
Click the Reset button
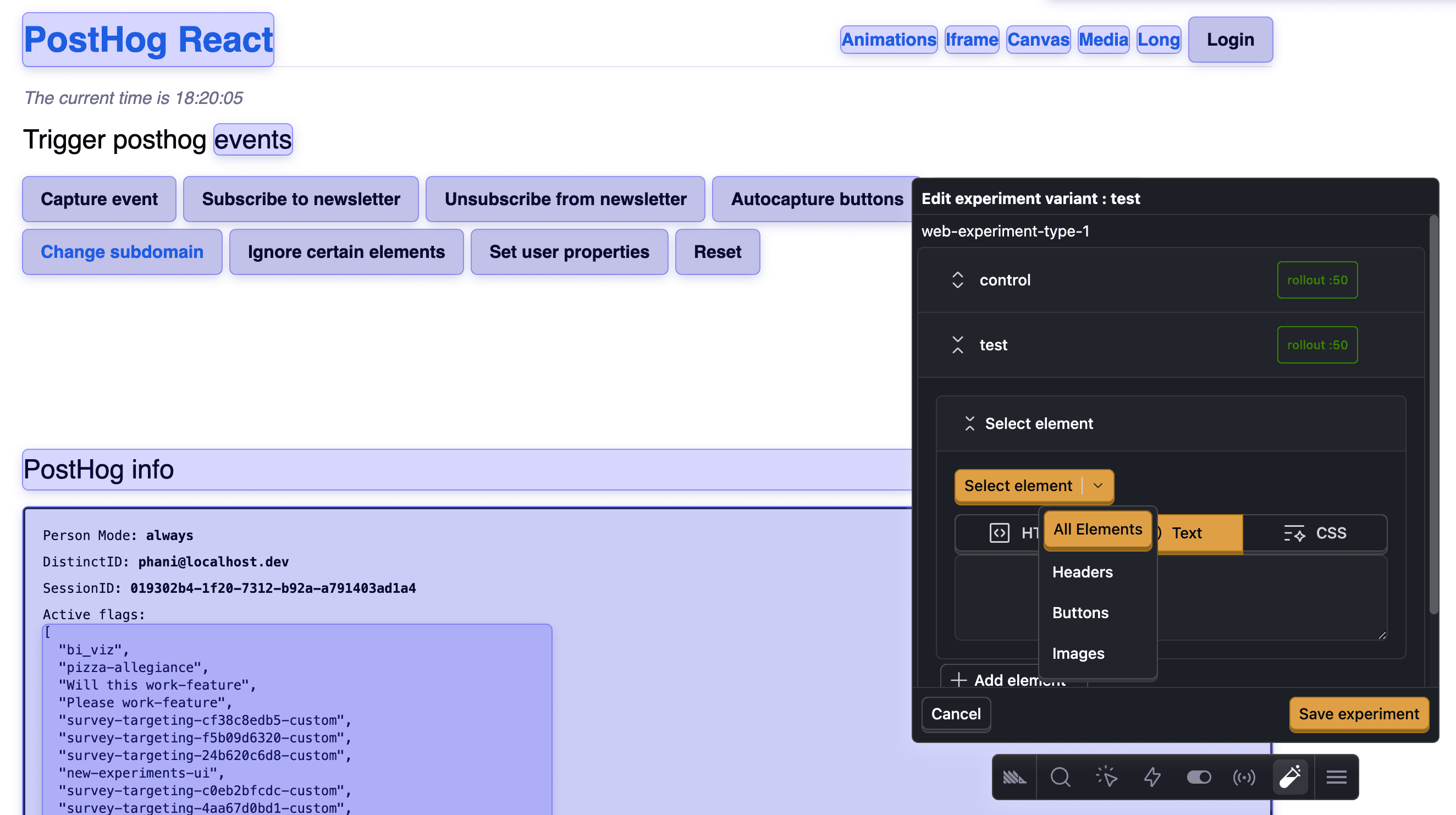click(717, 252)
